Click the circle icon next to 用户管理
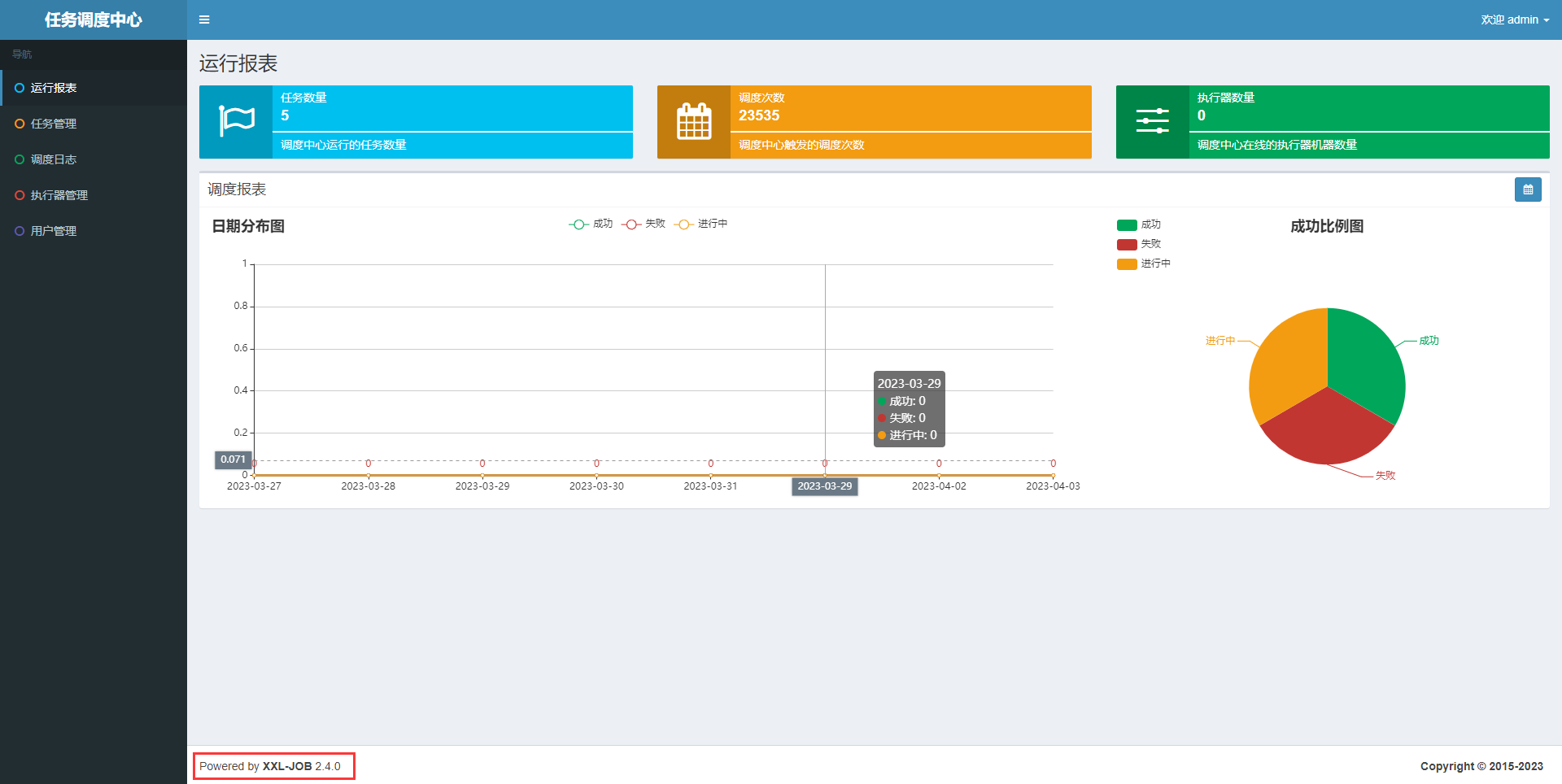Viewport: 1562px width, 784px height. 20,231
